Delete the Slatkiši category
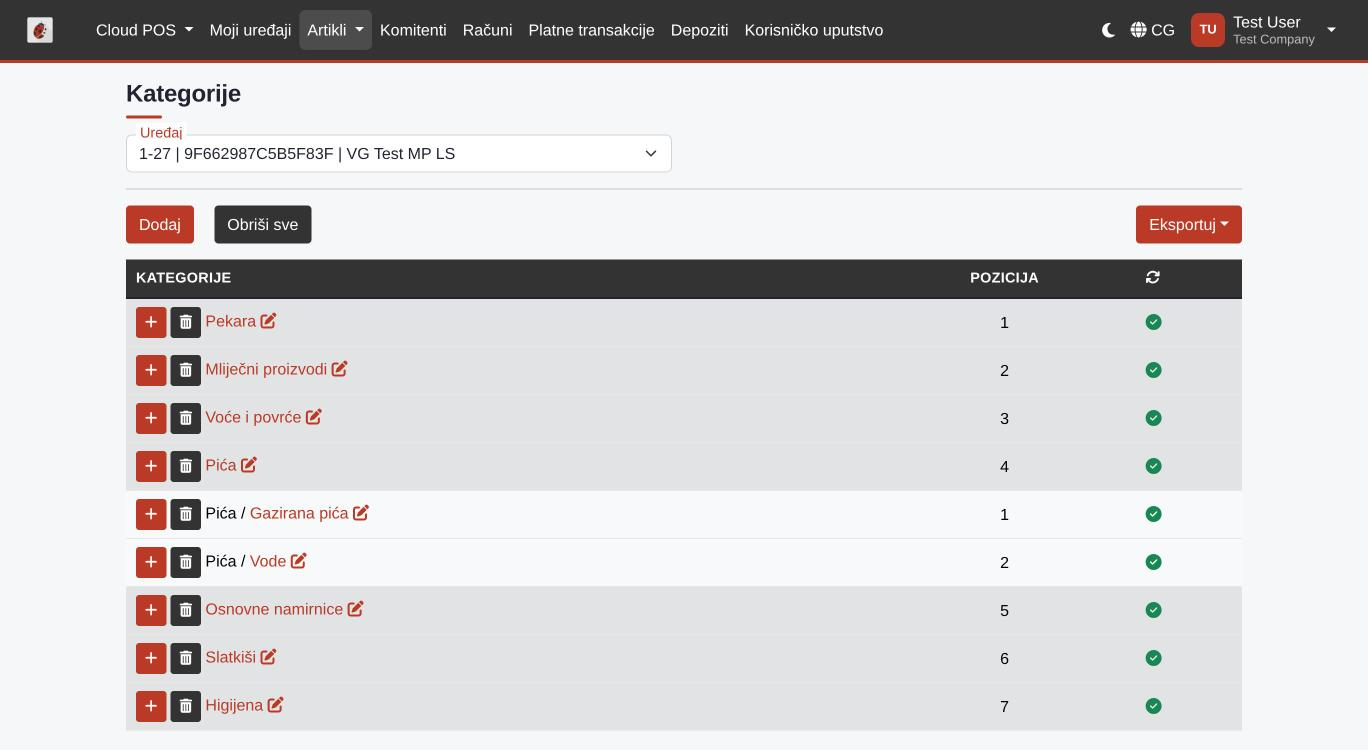 [x=186, y=658]
